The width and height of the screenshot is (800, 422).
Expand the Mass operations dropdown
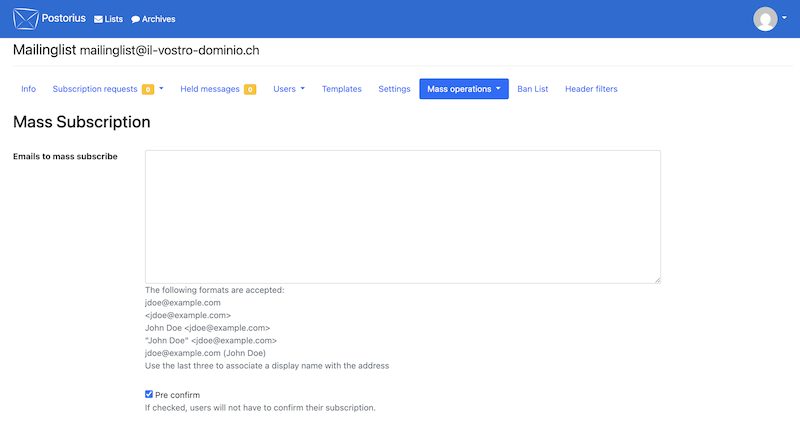[x=464, y=89]
